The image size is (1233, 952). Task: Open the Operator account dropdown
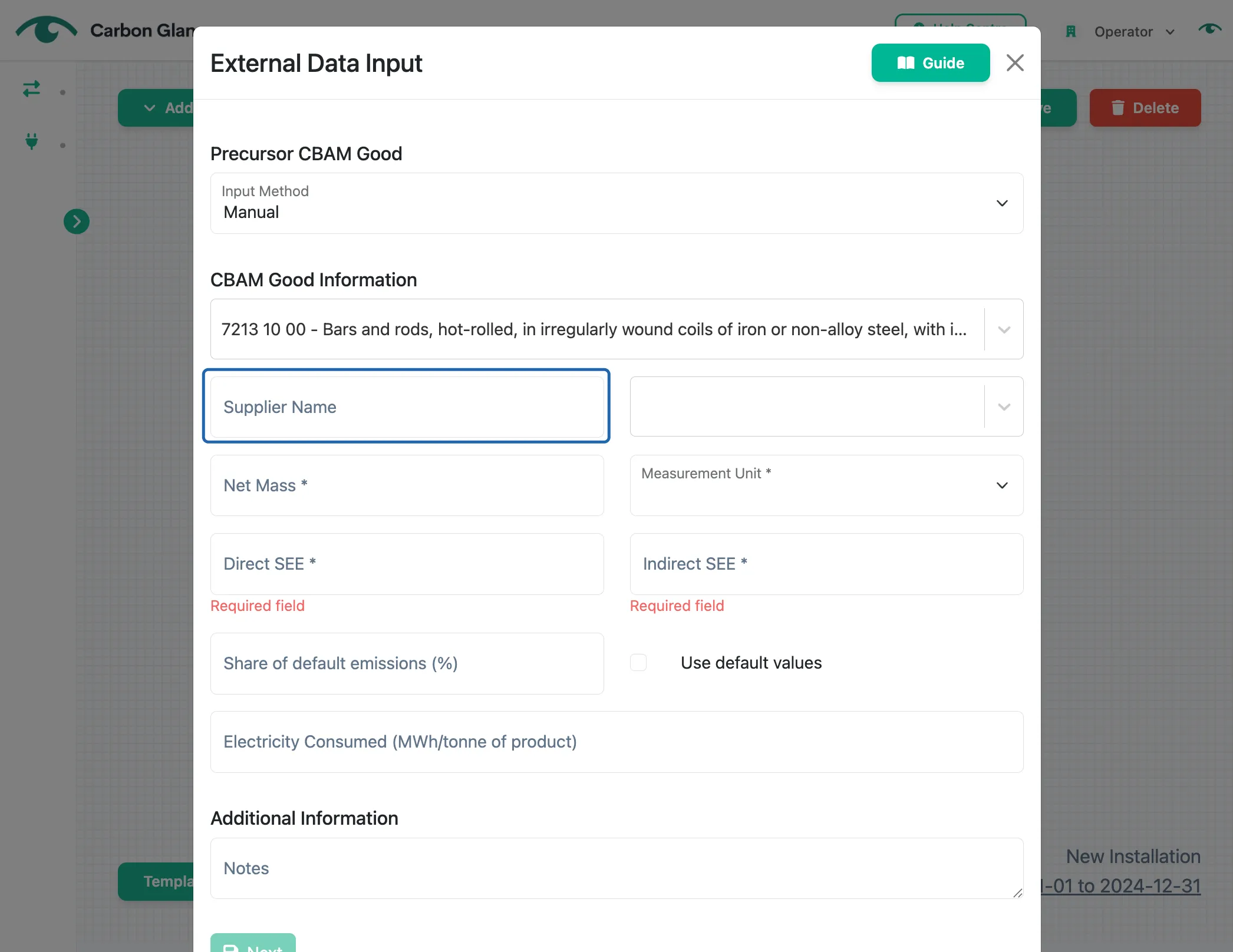pos(1135,32)
